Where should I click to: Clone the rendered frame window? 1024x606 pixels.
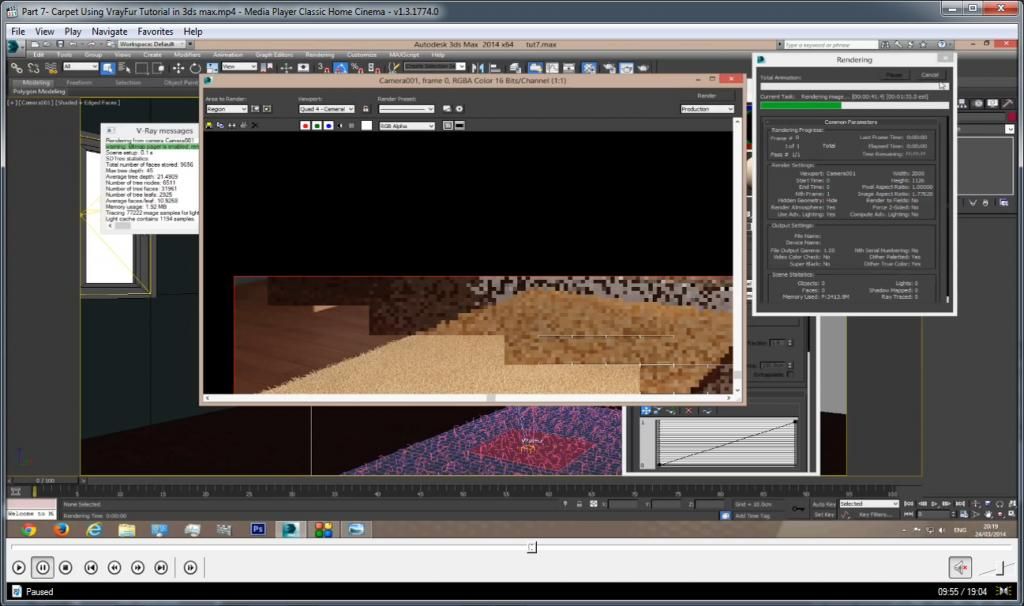coord(232,125)
